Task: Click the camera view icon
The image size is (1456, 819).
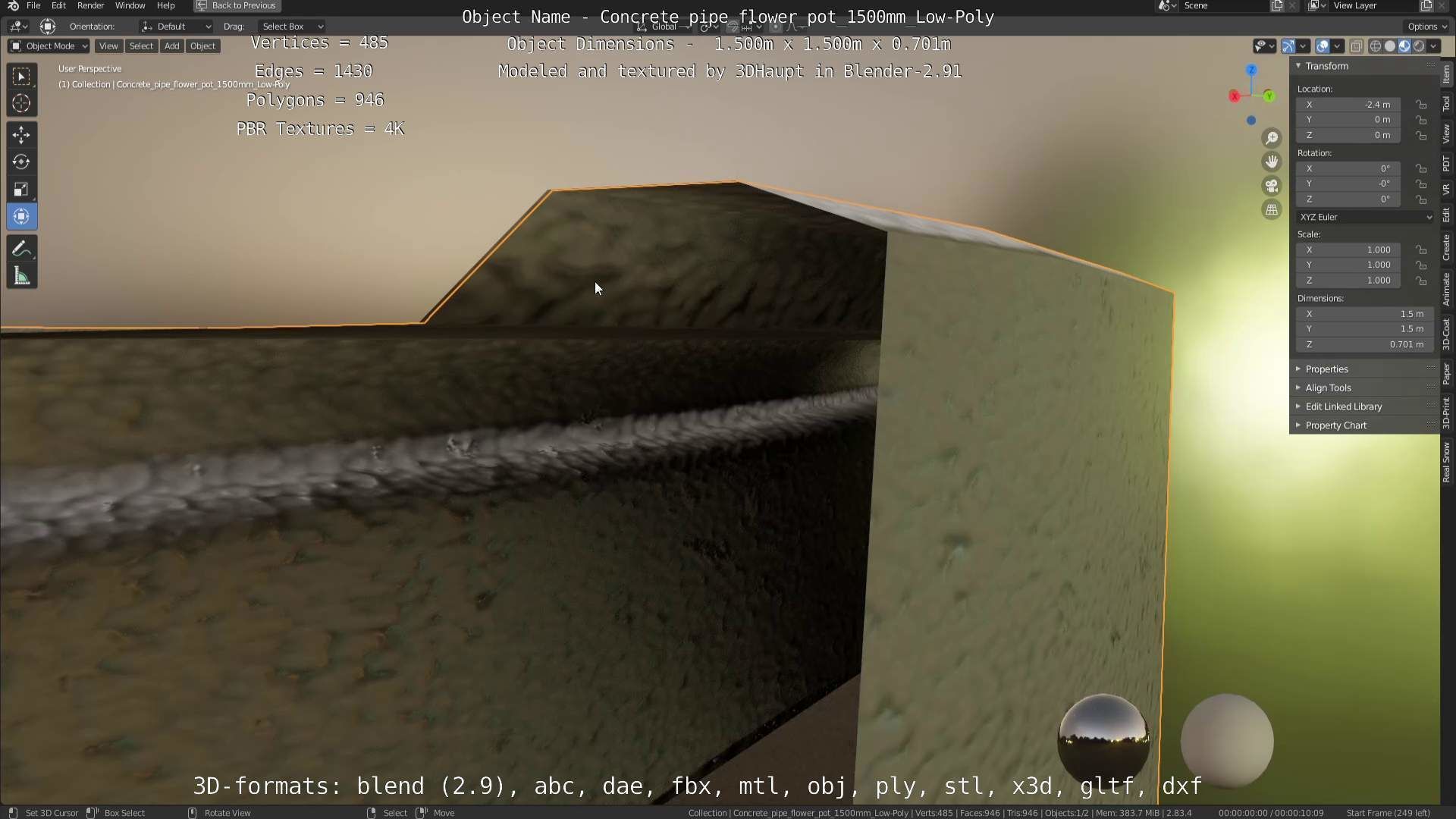Action: [1272, 186]
